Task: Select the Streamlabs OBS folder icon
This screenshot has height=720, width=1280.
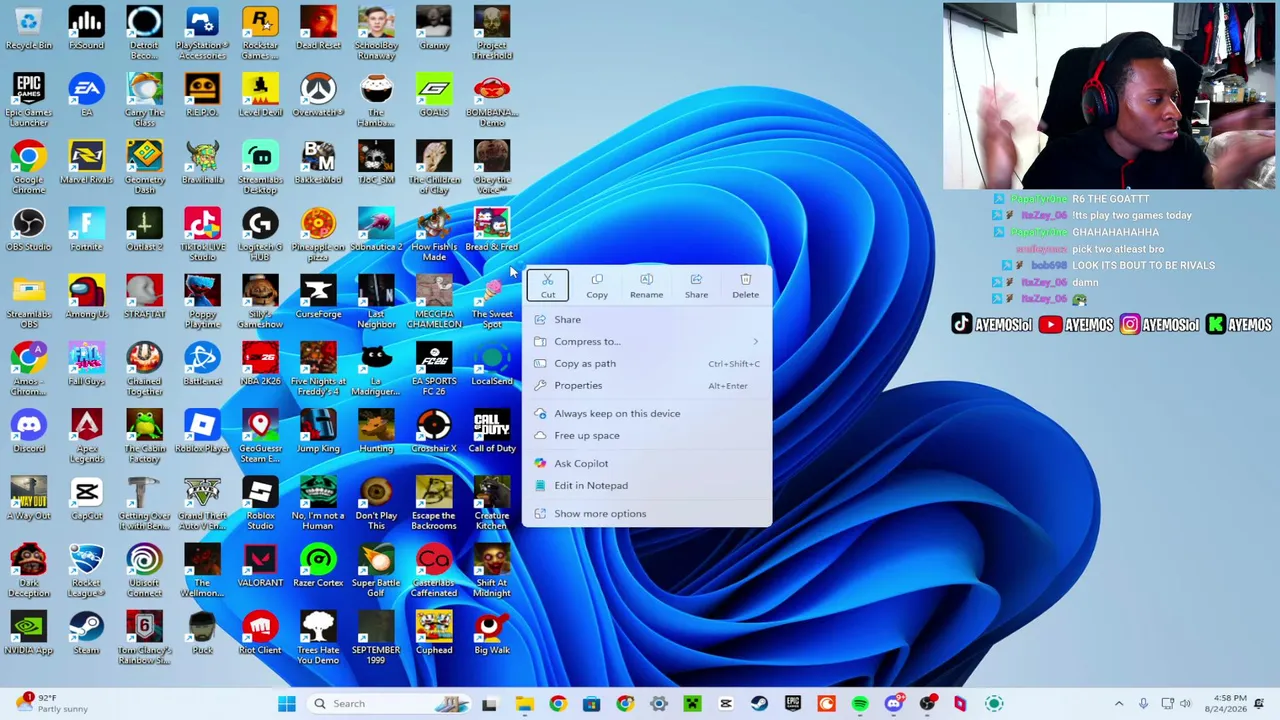Action: coord(29,301)
